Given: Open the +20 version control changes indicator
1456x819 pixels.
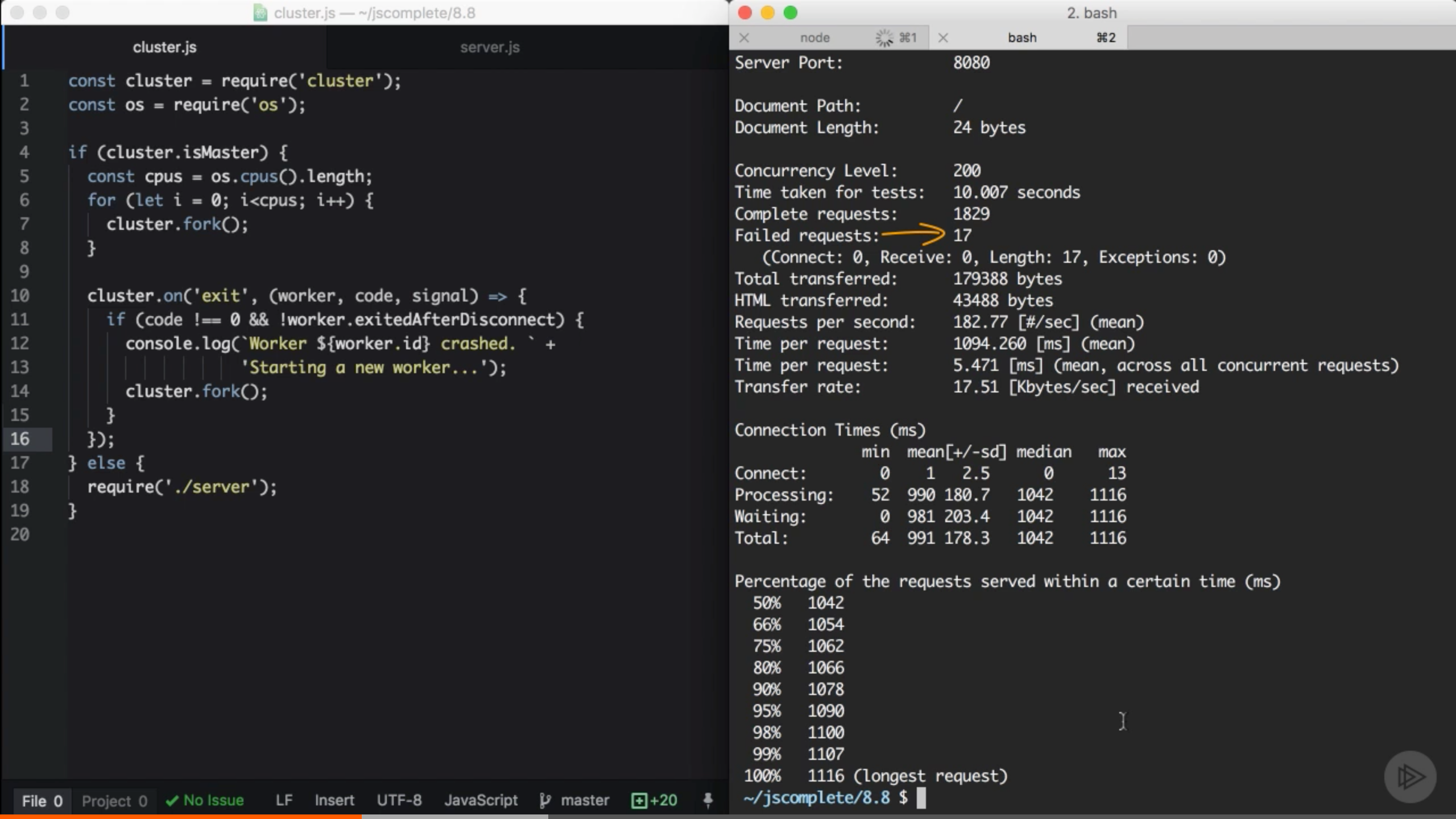Looking at the screenshot, I should tap(654, 800).
